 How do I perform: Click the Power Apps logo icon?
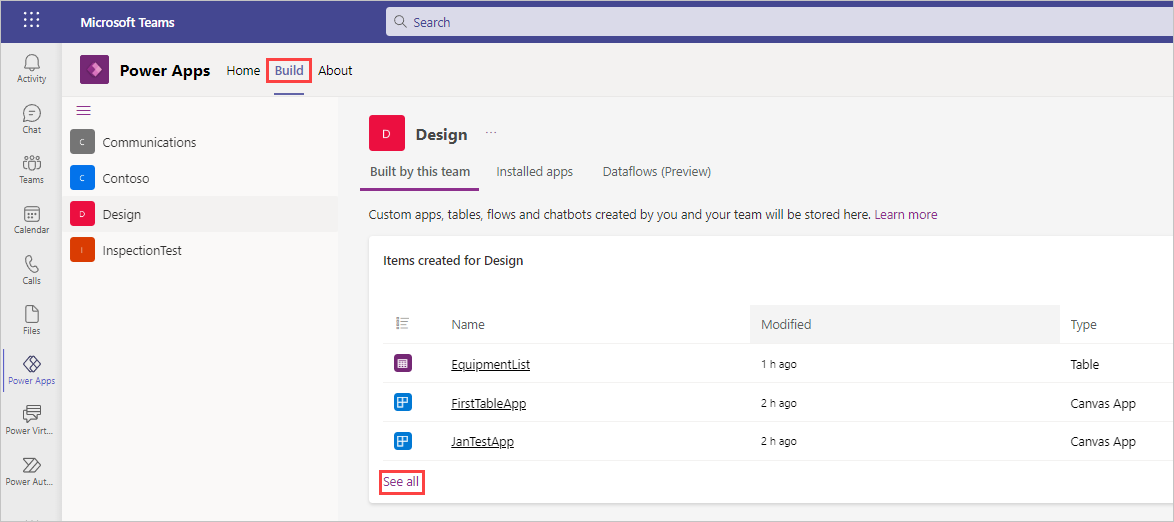click(94, 70)
